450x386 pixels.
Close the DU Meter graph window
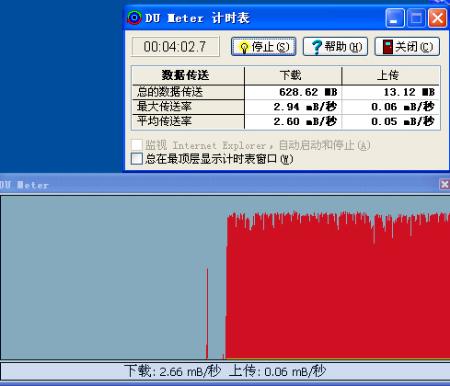point(444,184)
